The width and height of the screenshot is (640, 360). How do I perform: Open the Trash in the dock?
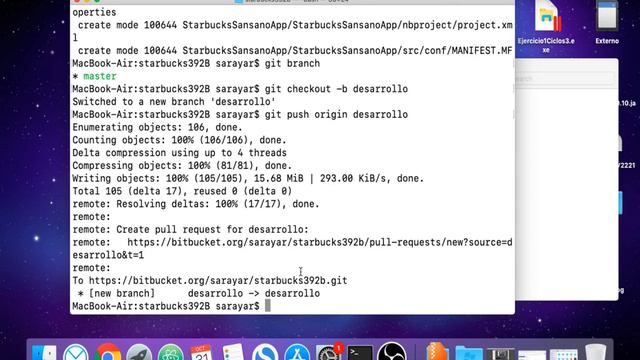(596, 352)
